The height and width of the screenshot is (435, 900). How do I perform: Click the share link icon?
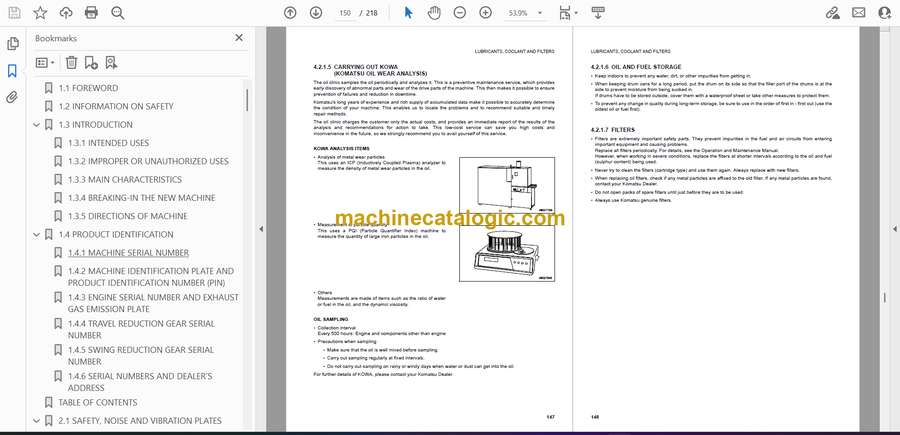pos(833,13)
